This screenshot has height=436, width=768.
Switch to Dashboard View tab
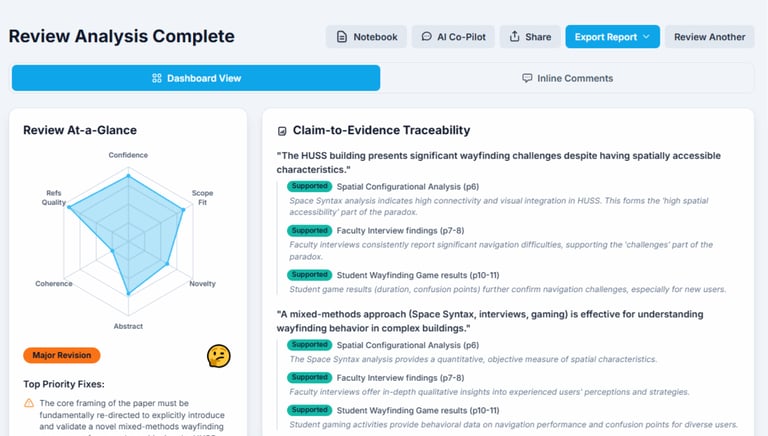[x=196, y=78]
